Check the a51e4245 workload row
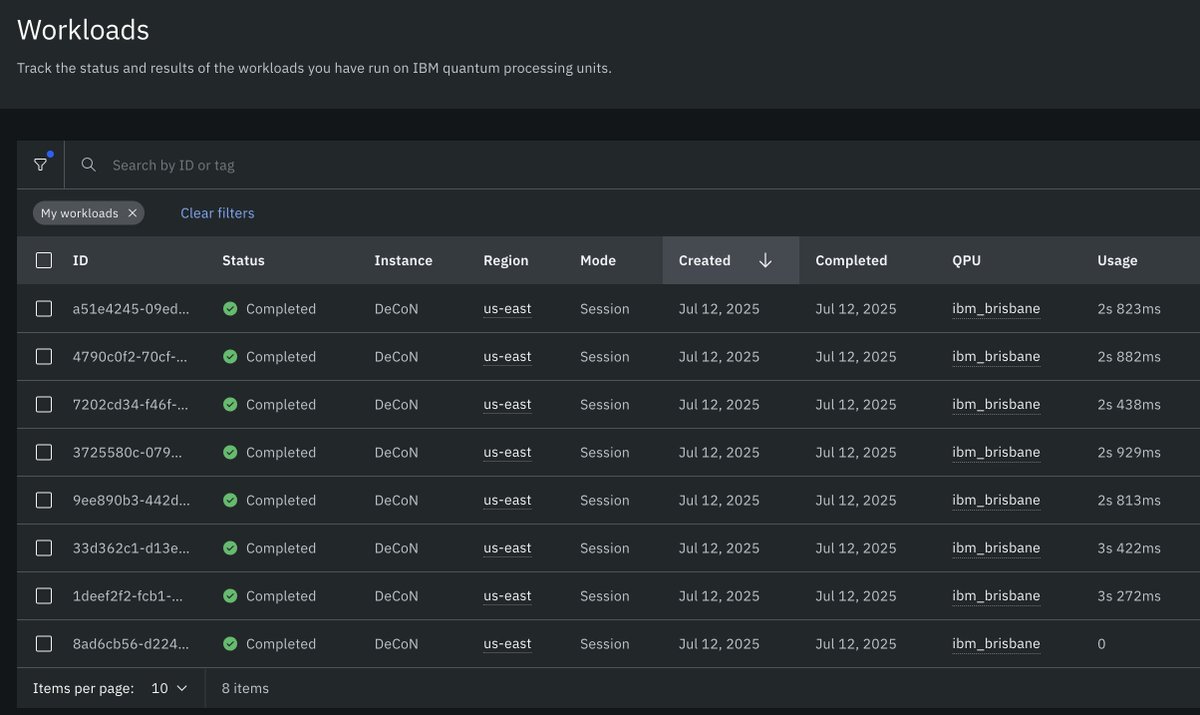Screen dimensions: 1200x715 coord(44,309)
